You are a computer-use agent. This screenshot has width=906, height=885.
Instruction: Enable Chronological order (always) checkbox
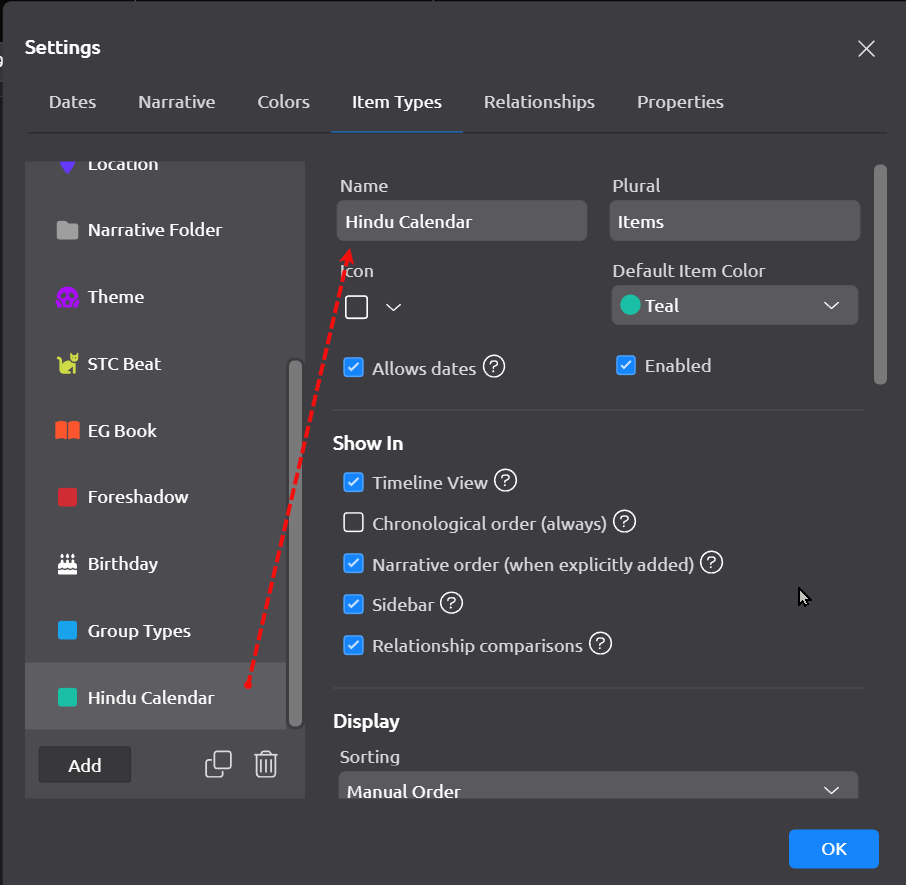tap(353, 523)
